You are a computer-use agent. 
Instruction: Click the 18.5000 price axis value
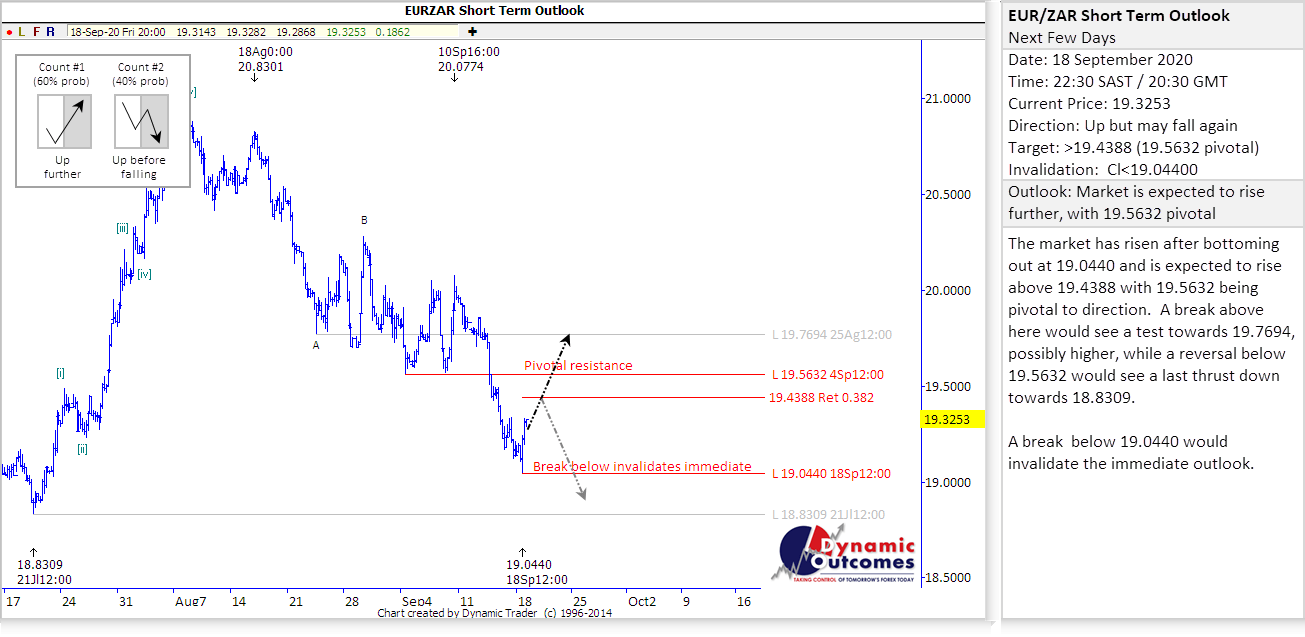tap(947, 578)
